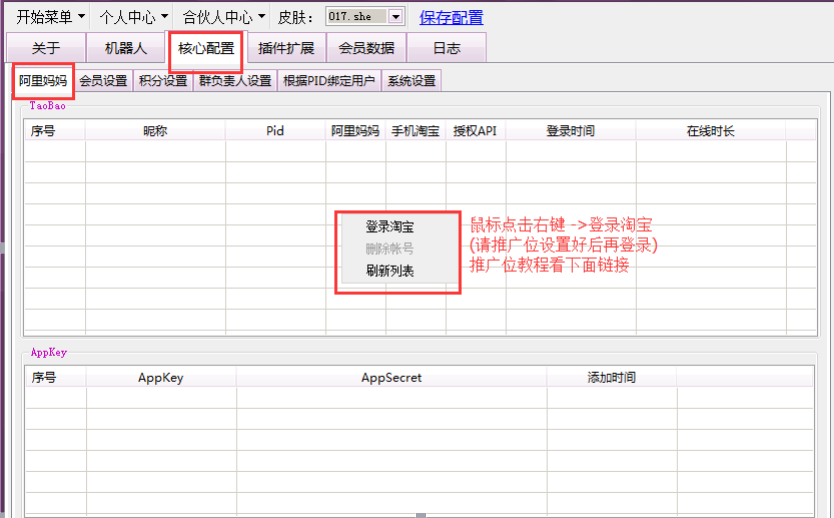
Task: Select the 阿里妈妈 sub-tab
Action: click(43, 81)
